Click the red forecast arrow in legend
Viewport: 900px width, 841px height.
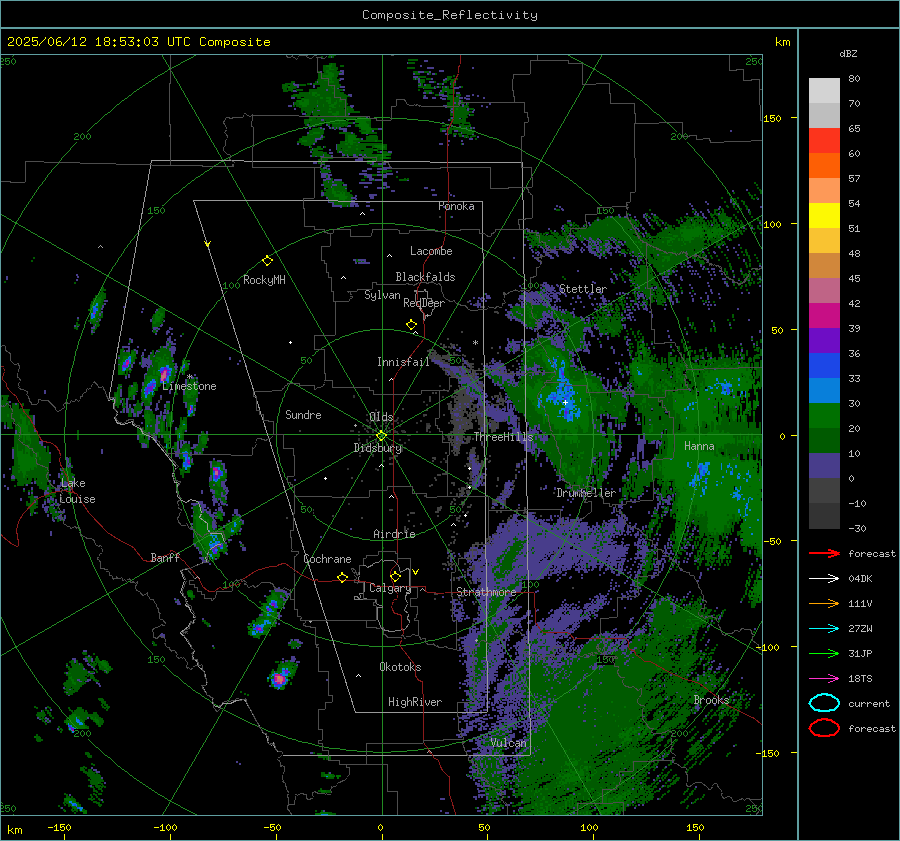[x=824, y=553]
